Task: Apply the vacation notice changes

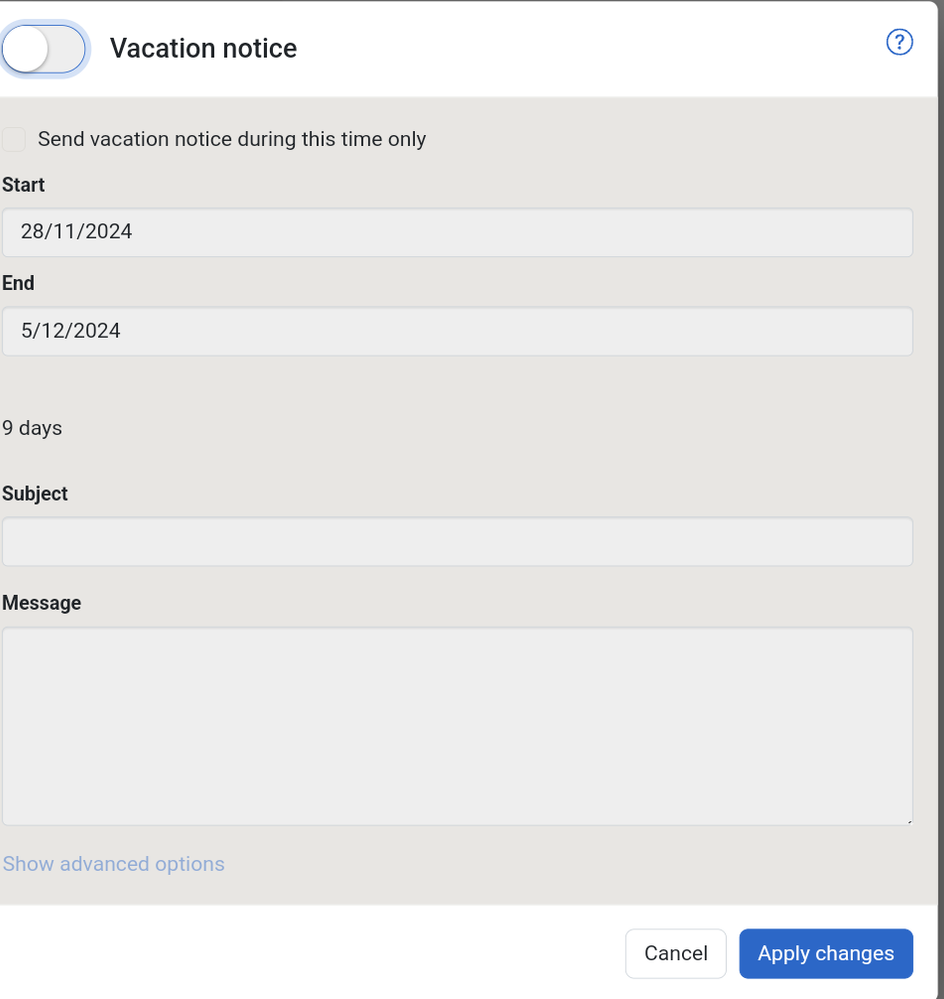Action: 825,953
